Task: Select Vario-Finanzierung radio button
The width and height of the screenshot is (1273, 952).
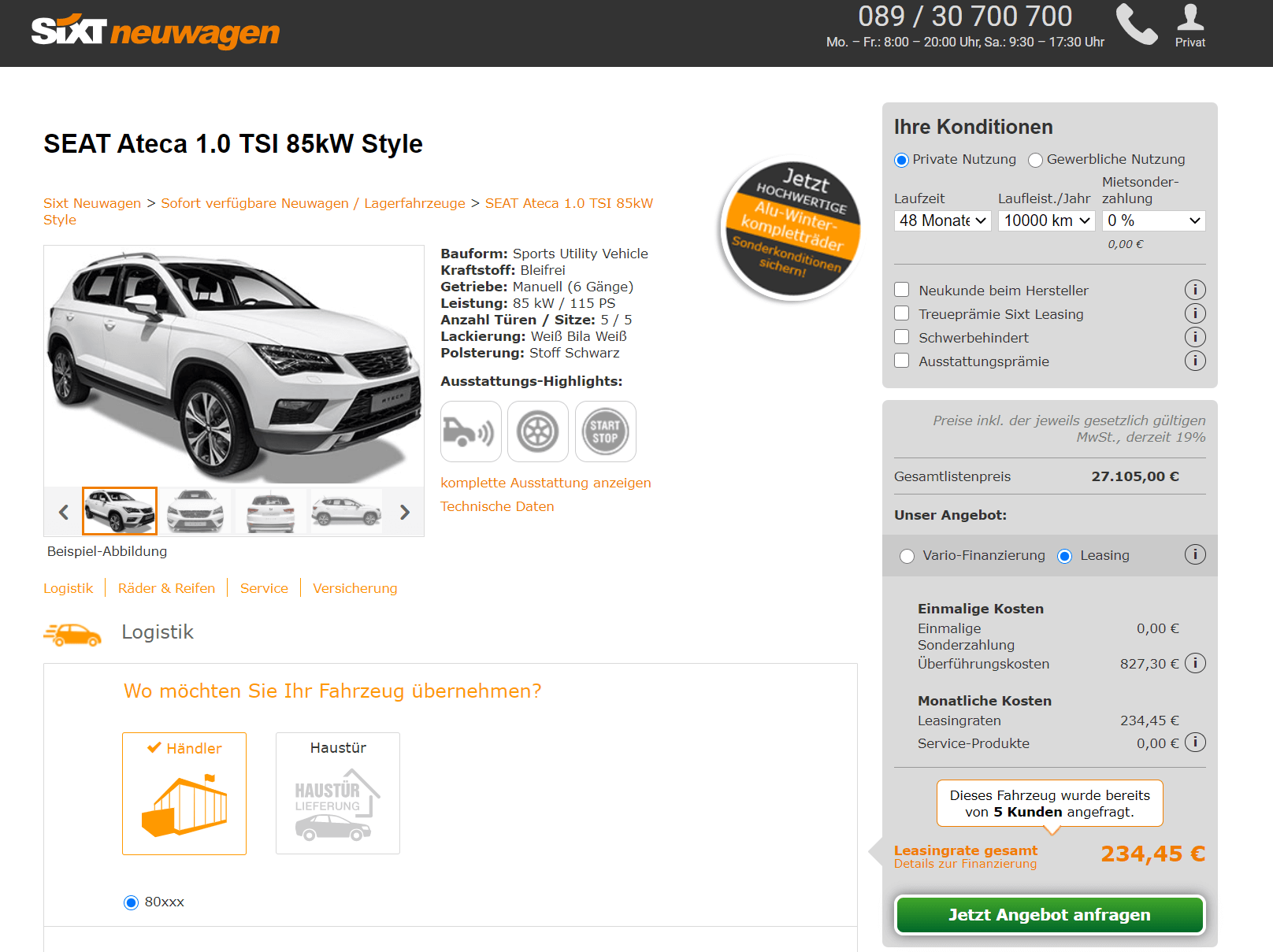Action: (x=907, y=556)
